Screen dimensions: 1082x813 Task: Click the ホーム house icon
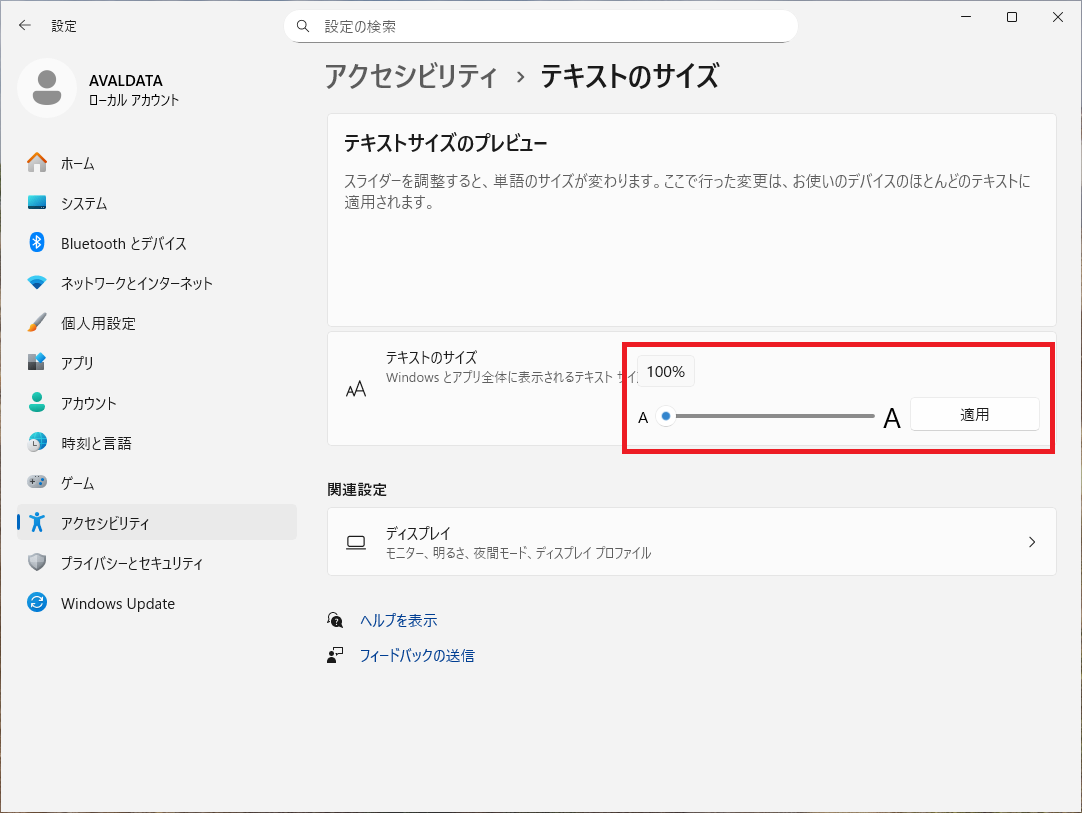coord(37,163)
